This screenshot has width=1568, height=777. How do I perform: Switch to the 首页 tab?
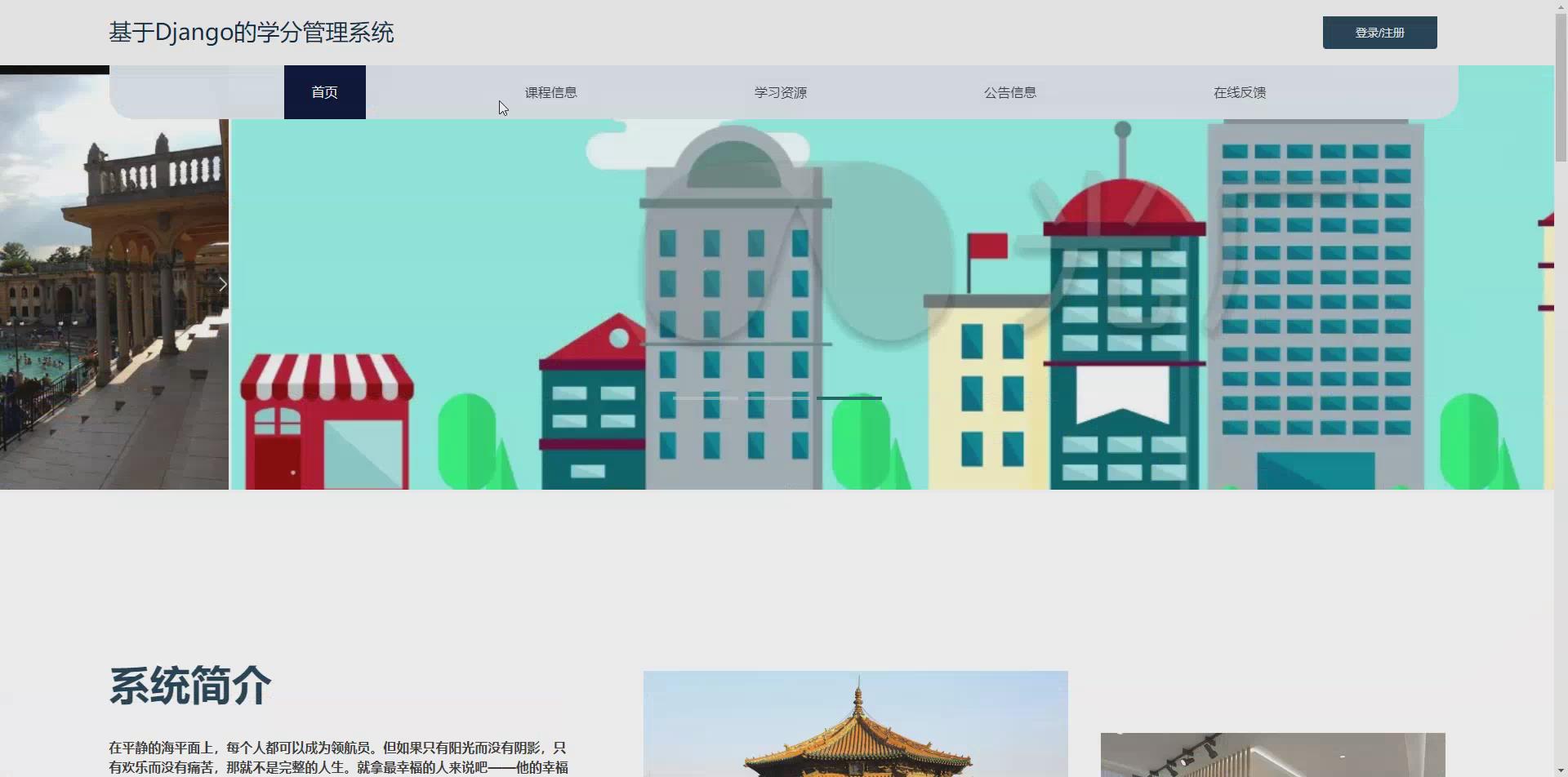pyautogui.click(x=324, y=92)
